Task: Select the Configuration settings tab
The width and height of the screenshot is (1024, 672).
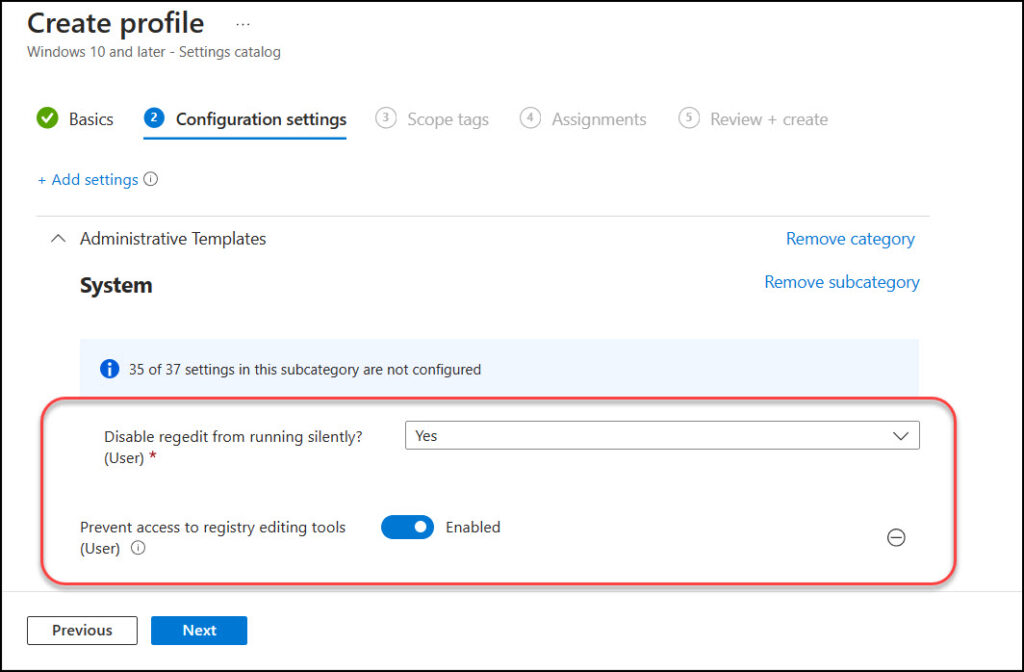Action: click(245, 119)
